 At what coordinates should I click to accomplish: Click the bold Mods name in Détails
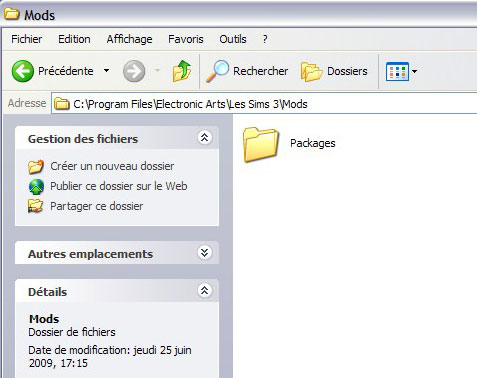coord(44,319)
